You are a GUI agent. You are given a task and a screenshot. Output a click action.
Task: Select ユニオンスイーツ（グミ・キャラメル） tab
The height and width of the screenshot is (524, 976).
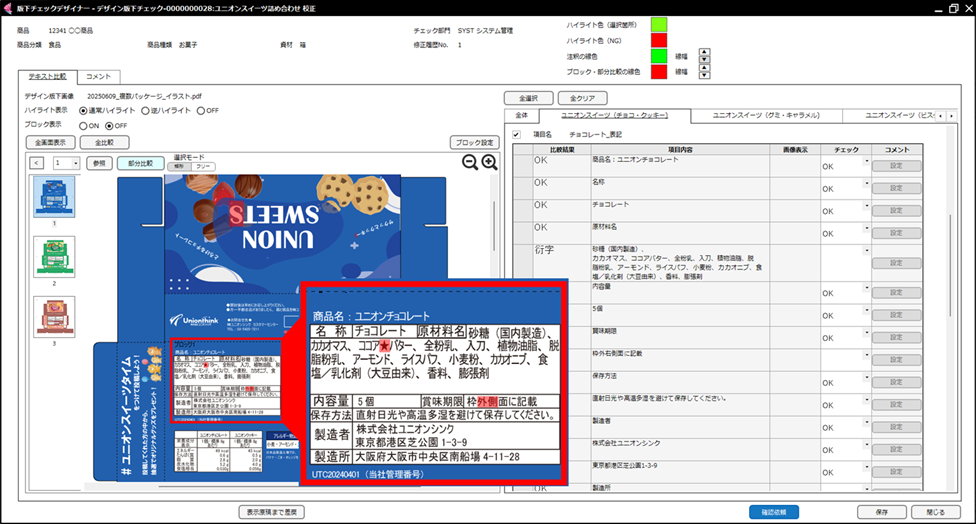pos(766,115)
